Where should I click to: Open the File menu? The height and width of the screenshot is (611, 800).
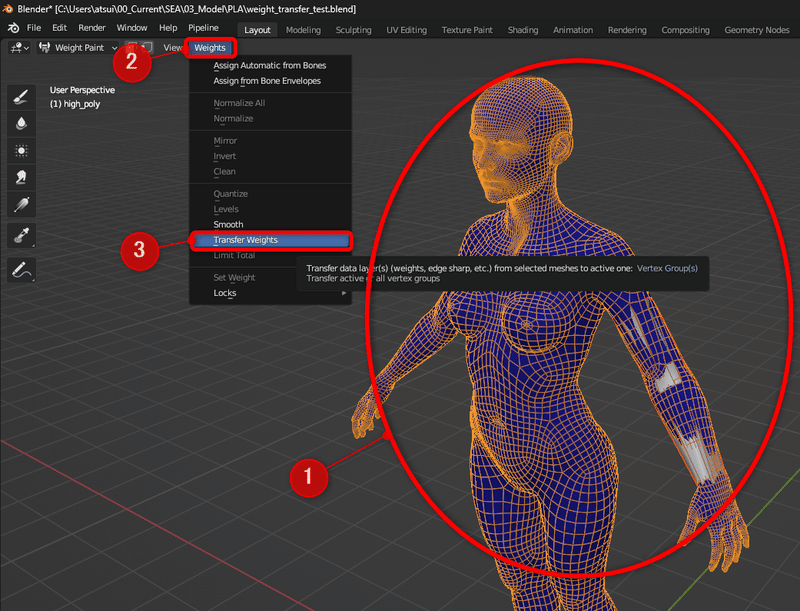tap(34, 28)
